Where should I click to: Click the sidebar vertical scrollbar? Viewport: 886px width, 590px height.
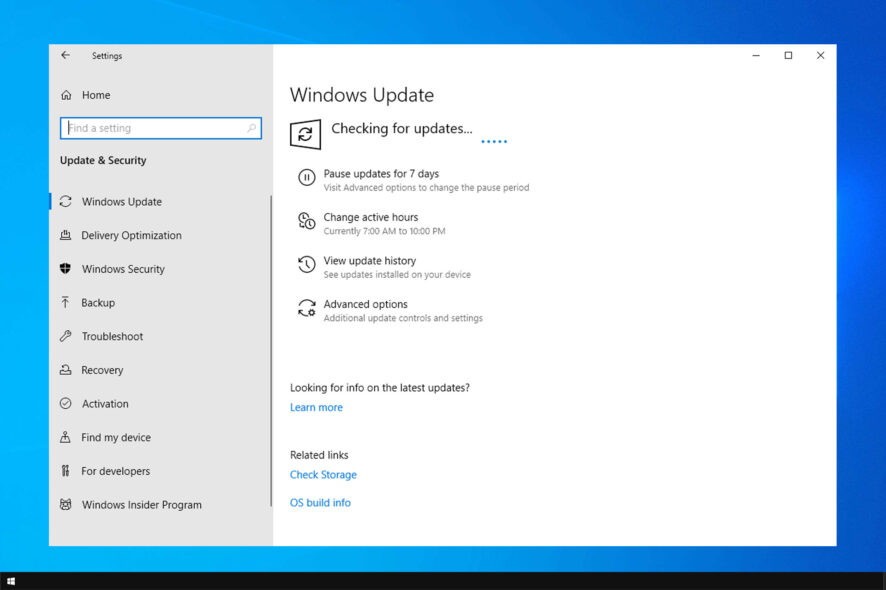pos(271,350)
